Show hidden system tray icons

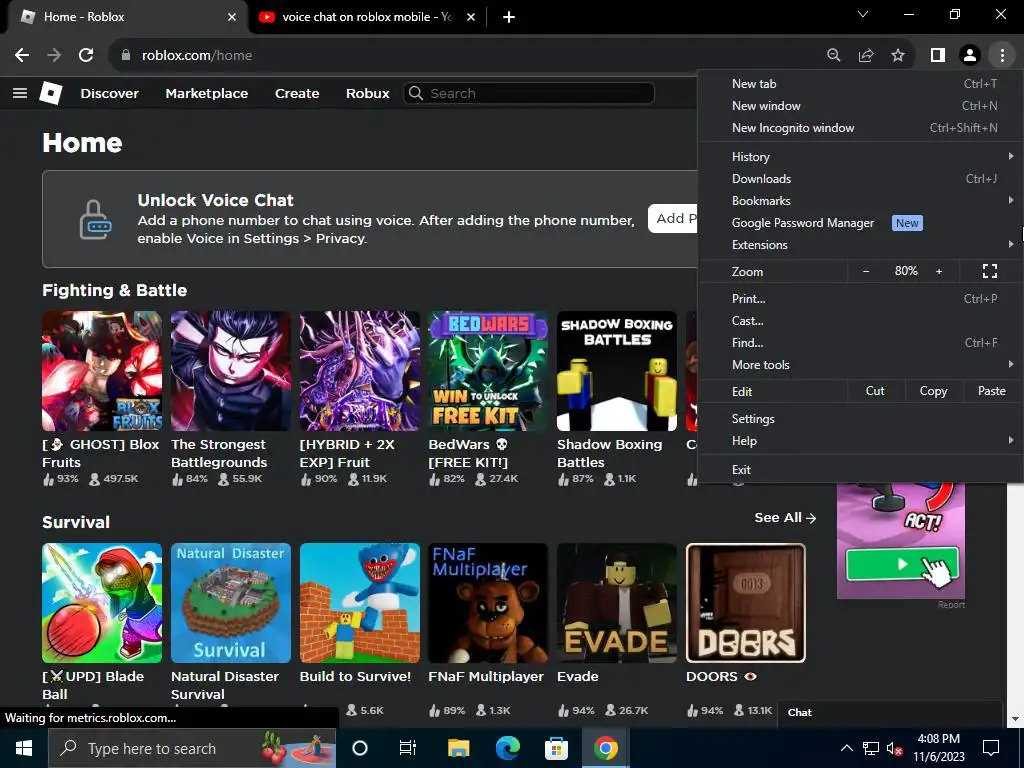tap(846, 748)
